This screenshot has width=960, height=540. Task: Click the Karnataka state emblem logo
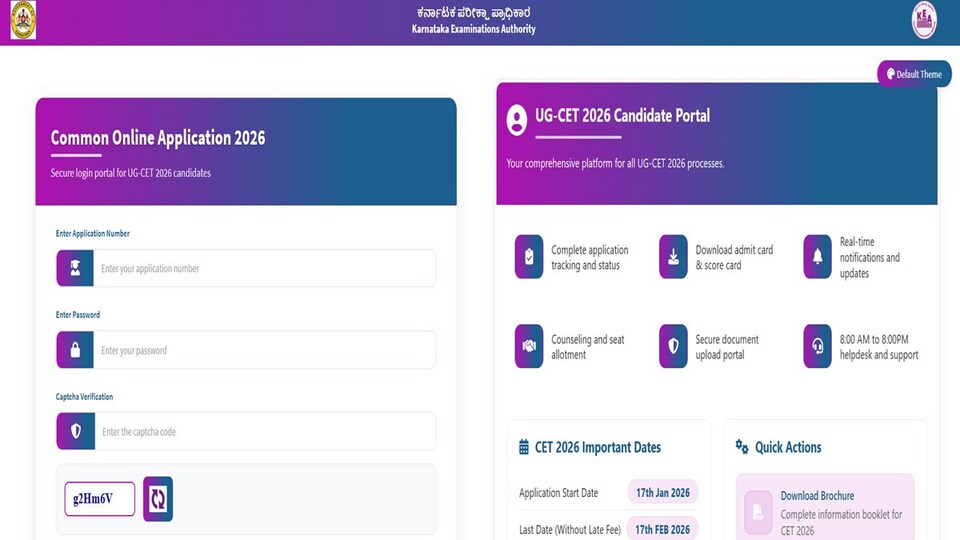point(23,20)
